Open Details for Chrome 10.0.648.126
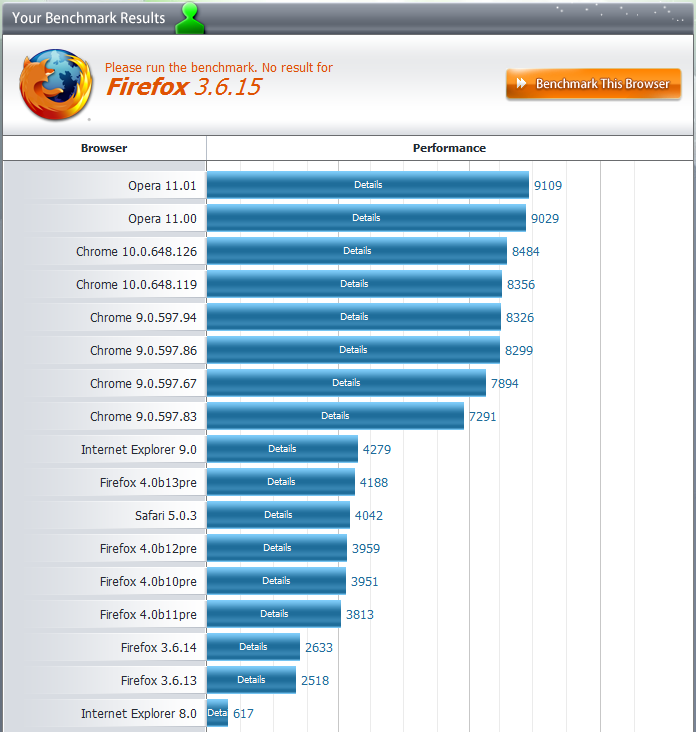696x732 pixels. coord(357,251)
